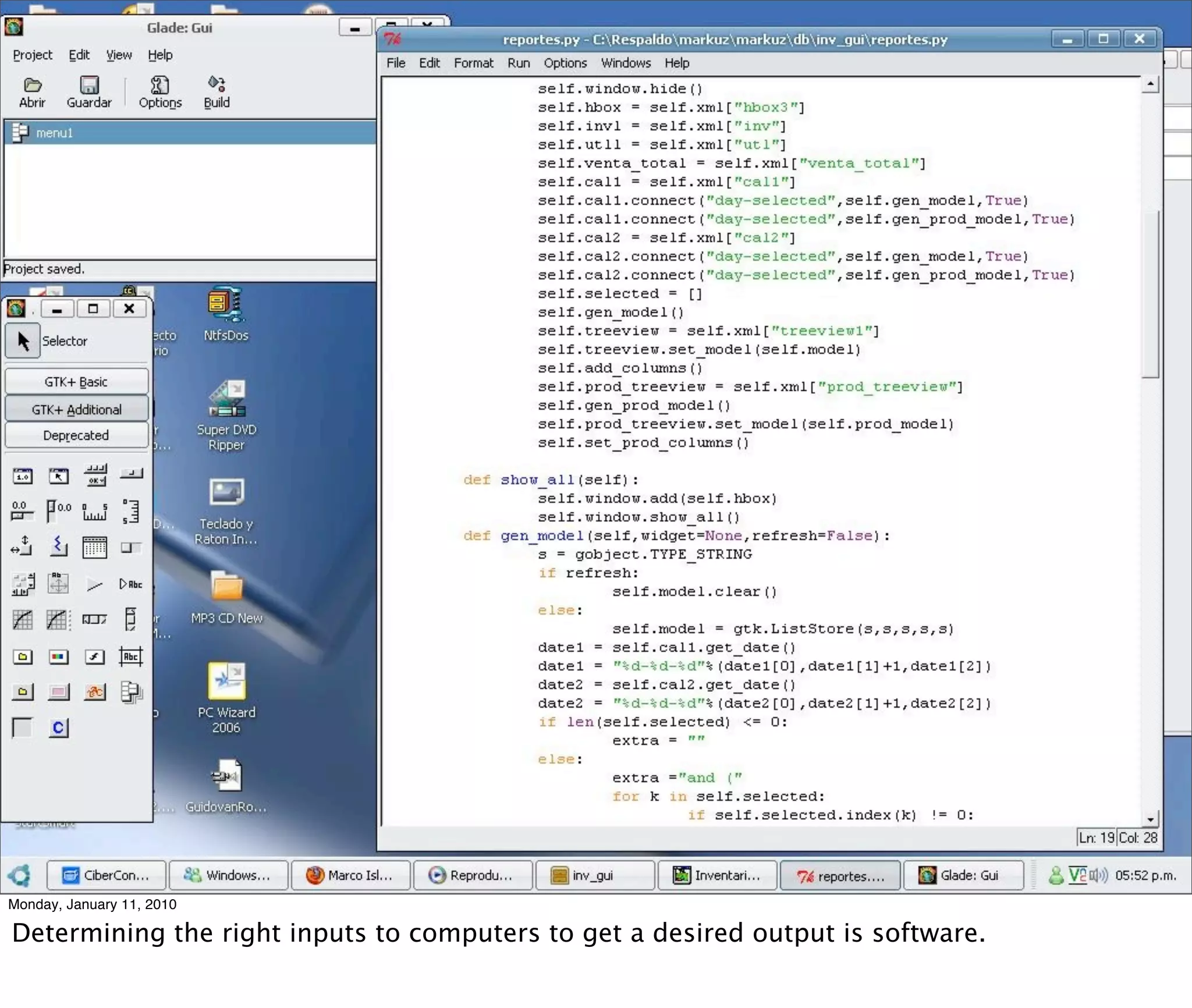Screen dimensions: 1192x1008
Task: Select the menu1 tree item
Action: pos(54,133)
